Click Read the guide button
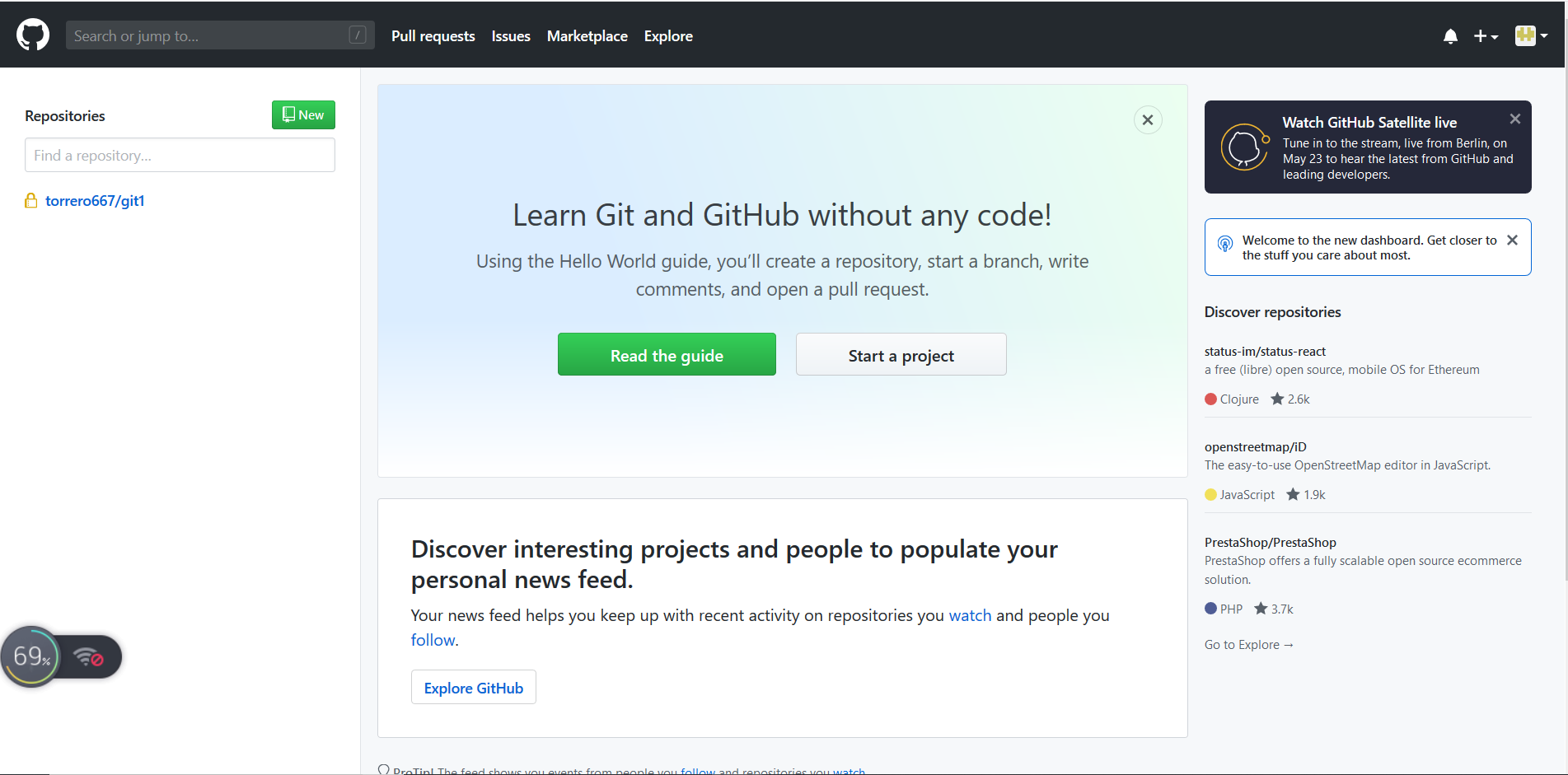 pos(667,354)
